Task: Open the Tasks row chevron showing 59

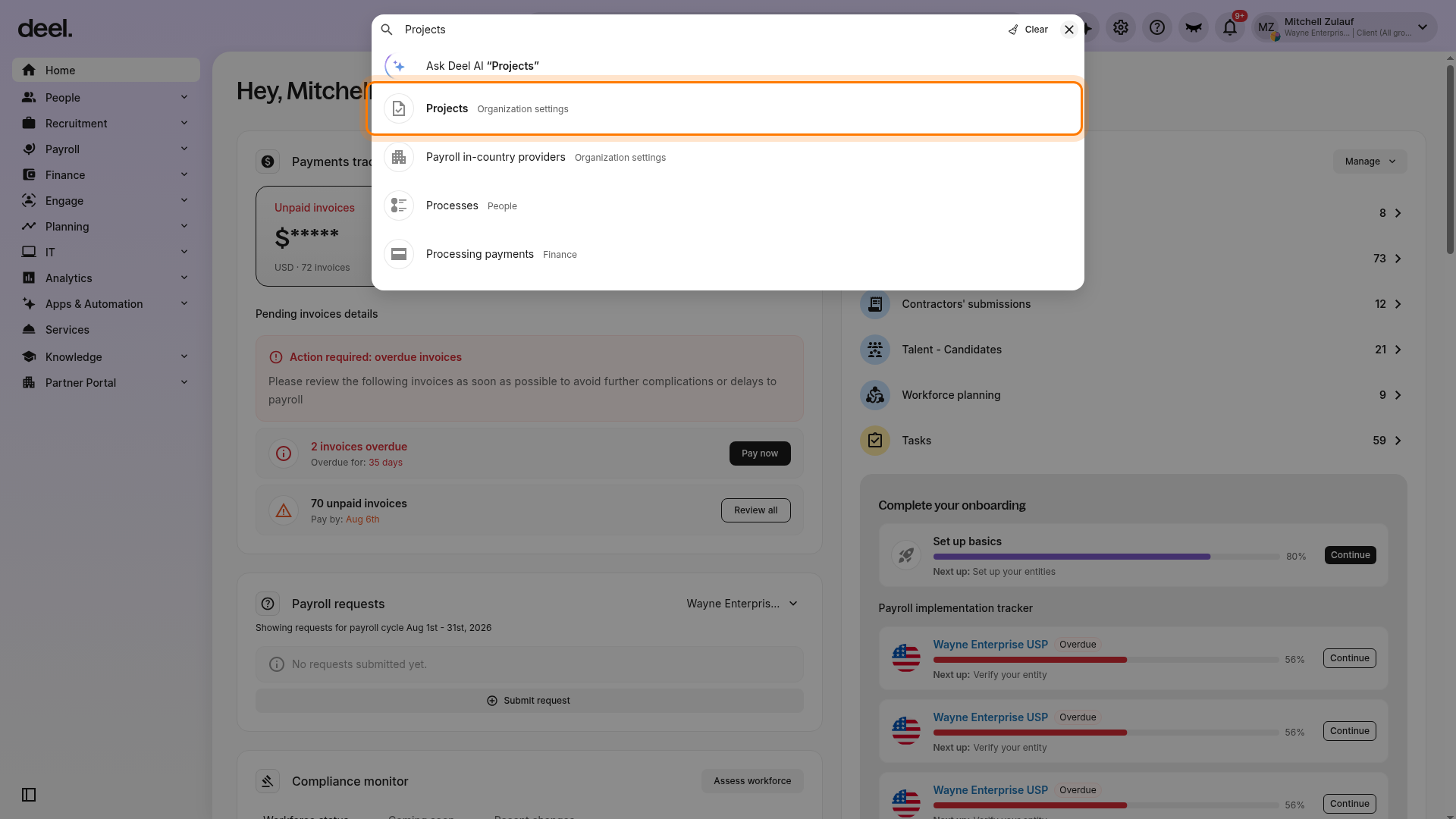Action: tap(1398, 441)
